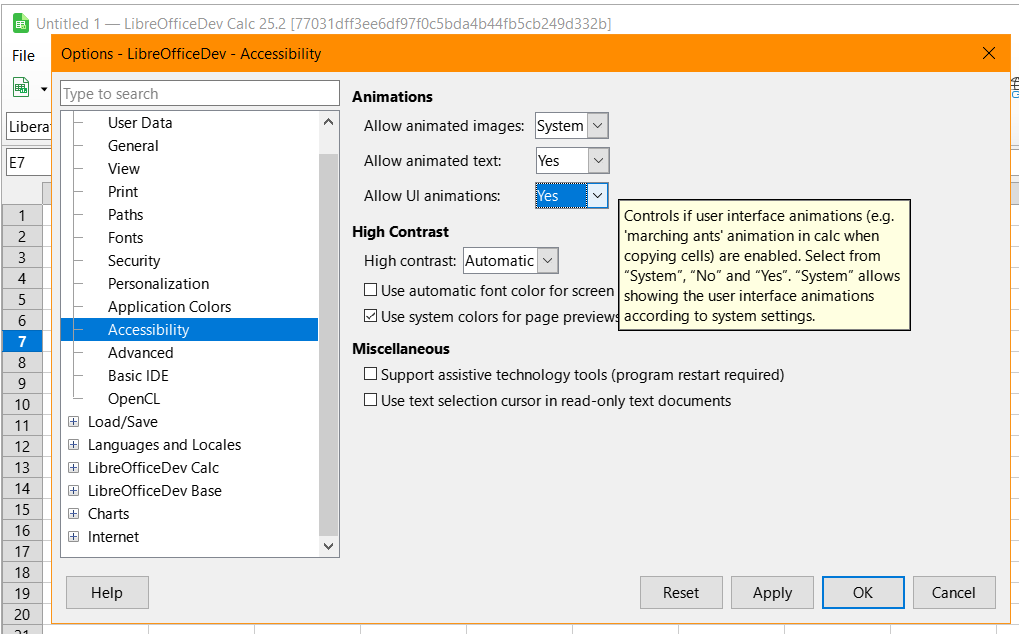1019x634 pixels.
Task: Click the Apply button
Action: [772, 592]
